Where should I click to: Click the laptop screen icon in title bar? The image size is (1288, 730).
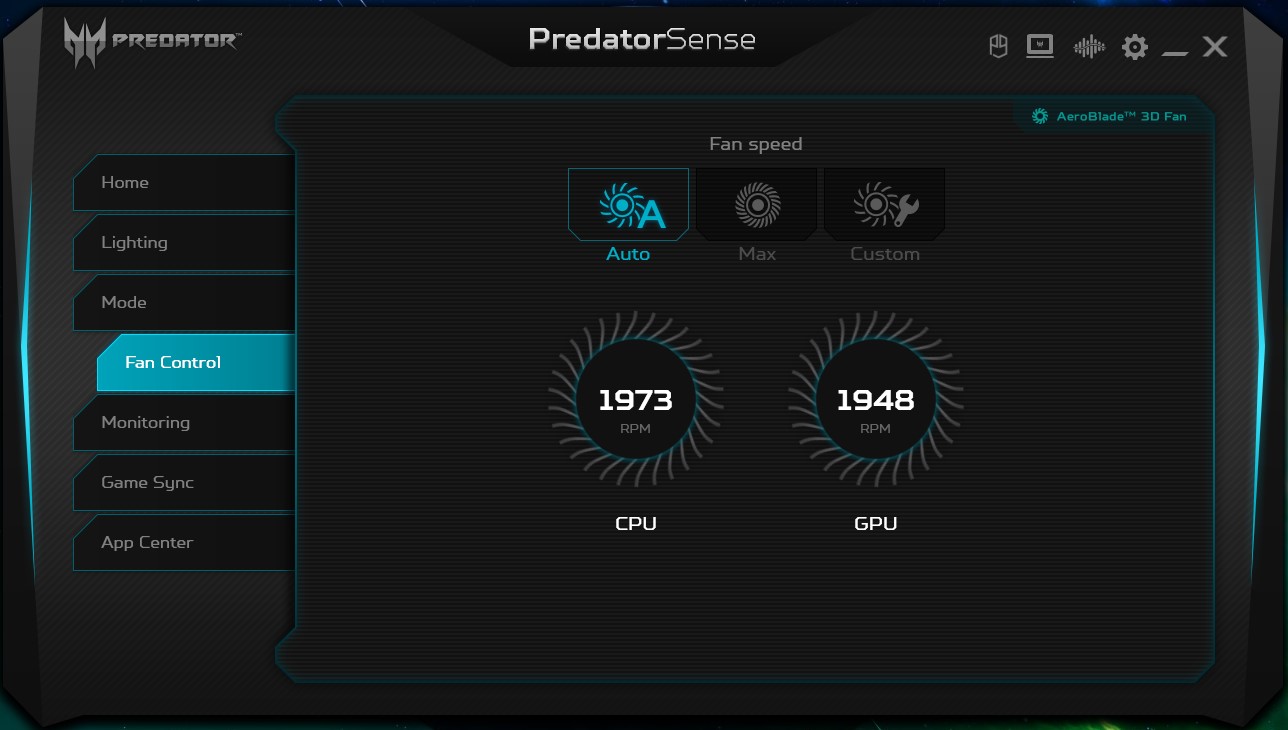(1040, 46)
